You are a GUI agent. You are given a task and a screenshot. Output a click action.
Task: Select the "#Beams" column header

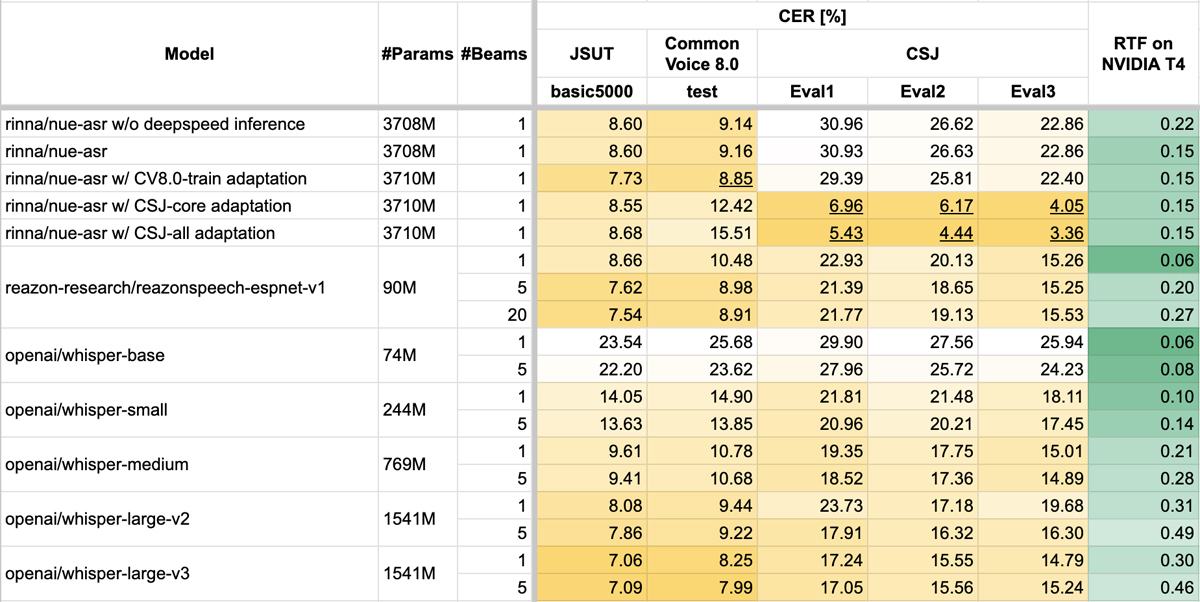tap(495, 54)
